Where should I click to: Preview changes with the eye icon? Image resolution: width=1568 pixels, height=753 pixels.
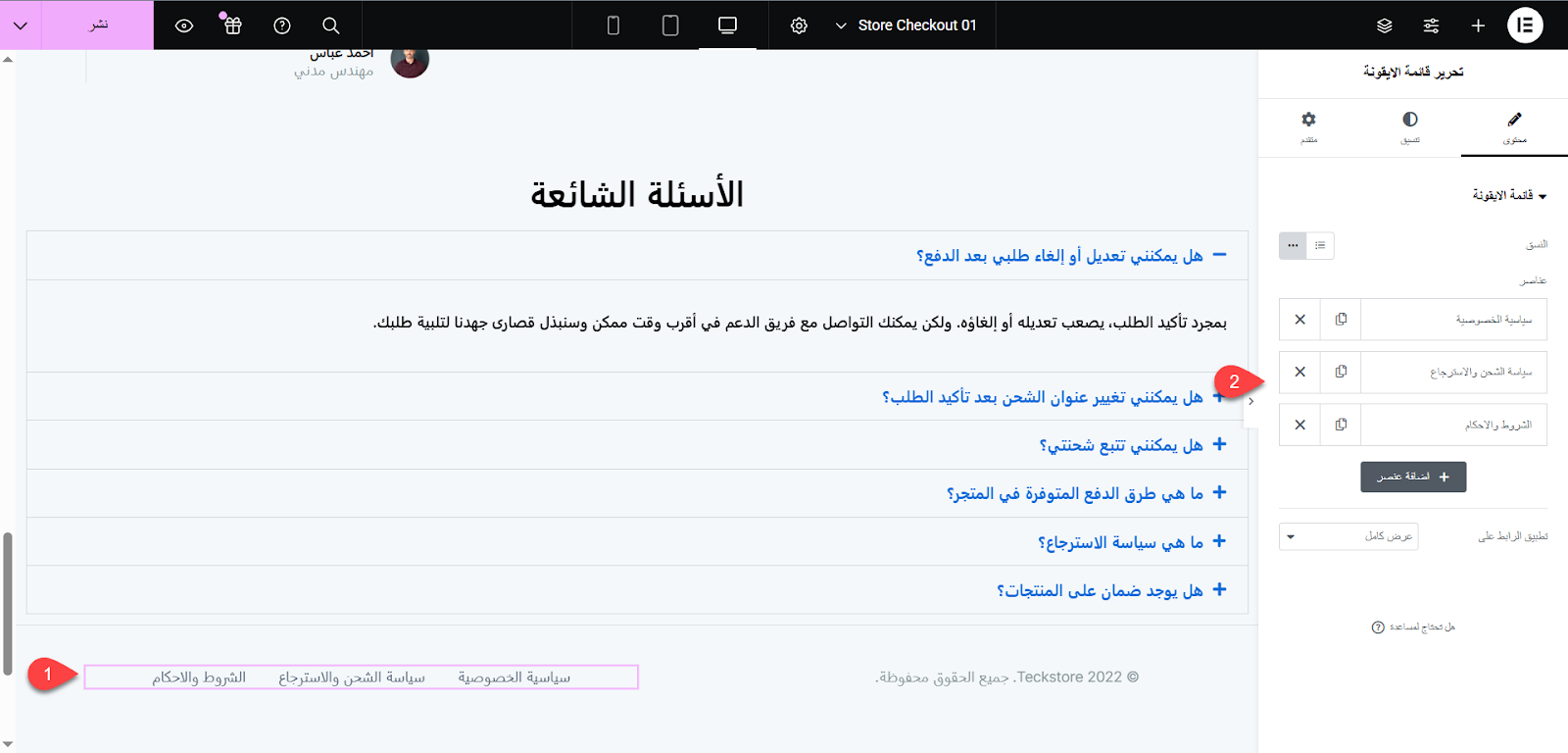pos(183,25)
